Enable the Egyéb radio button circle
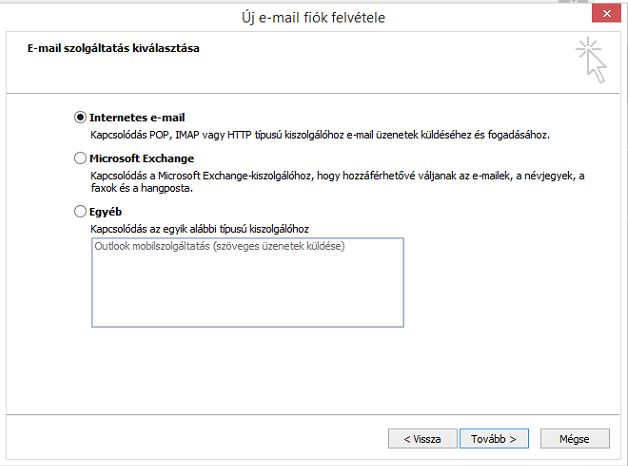Image resolution: width=628 pixels, height=466 pixels. [80, 211]
